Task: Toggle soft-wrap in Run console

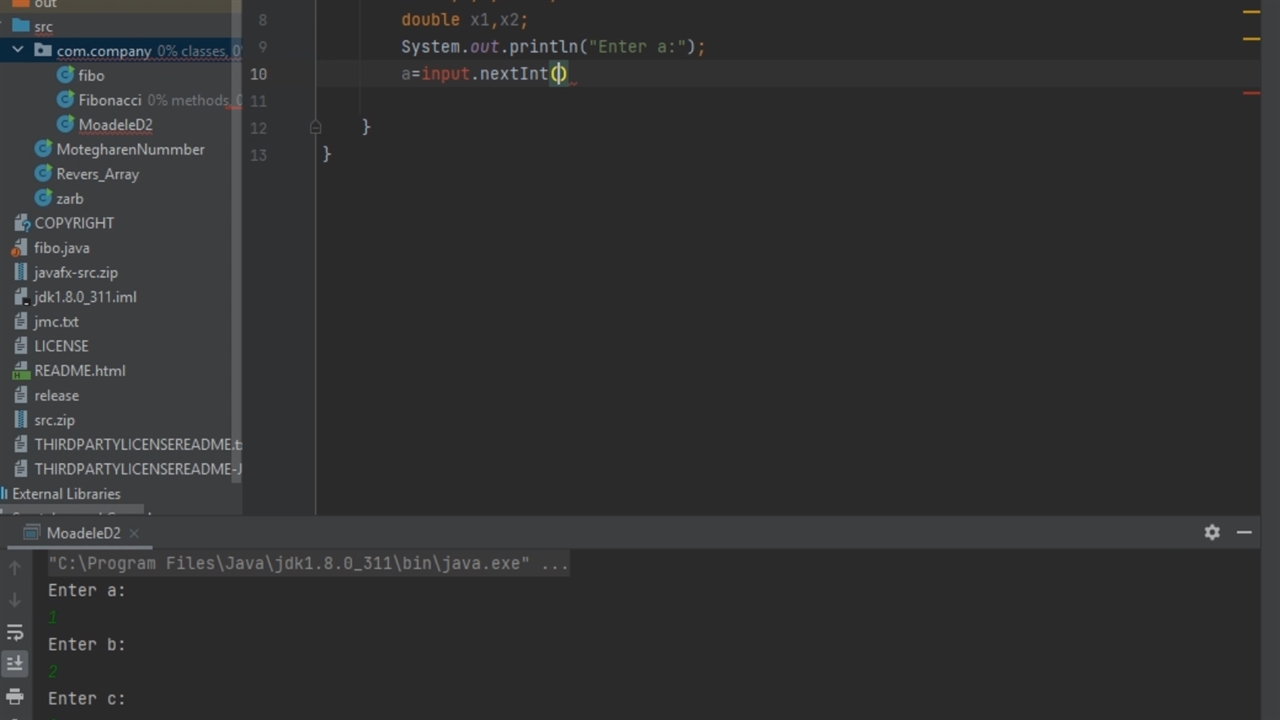Action: click(x=15, y=632)
